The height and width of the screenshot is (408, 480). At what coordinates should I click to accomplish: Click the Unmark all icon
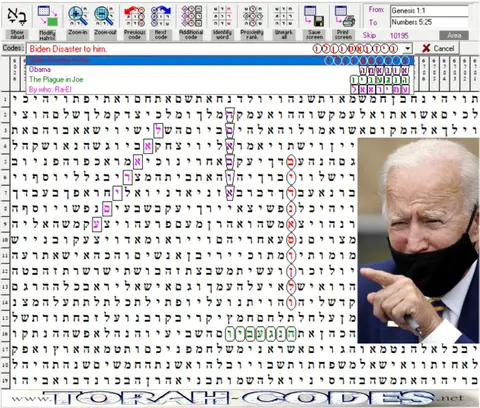click(284, 16)
